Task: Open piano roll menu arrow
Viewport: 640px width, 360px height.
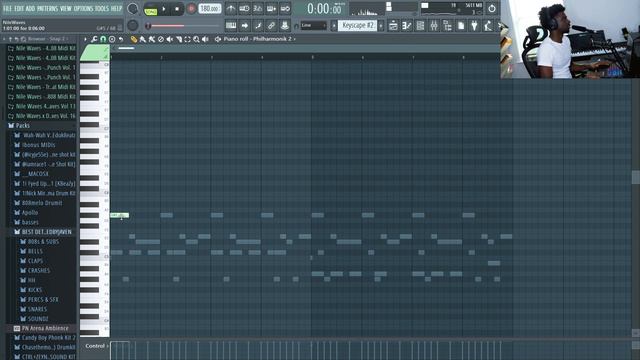Action: point(85,39)
